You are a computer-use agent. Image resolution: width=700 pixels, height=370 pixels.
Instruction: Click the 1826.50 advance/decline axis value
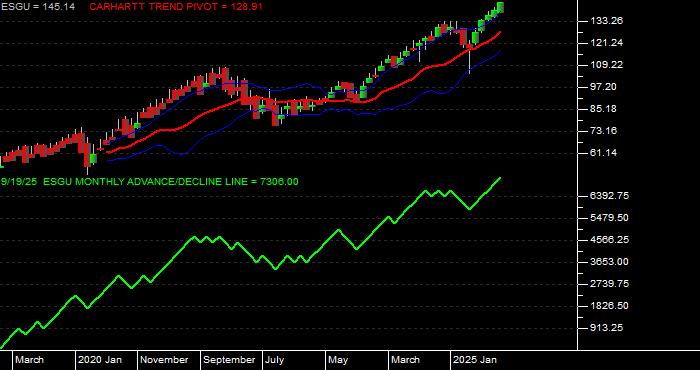coord(610,306)
